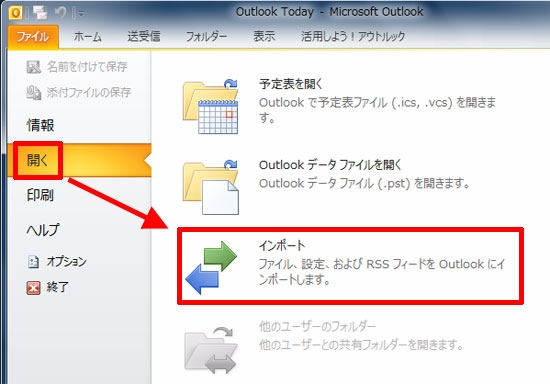Open the Customize Quick Access Toolbar dropdown
This screenshot has height=384, width=550.
click(x=81, y=13)
